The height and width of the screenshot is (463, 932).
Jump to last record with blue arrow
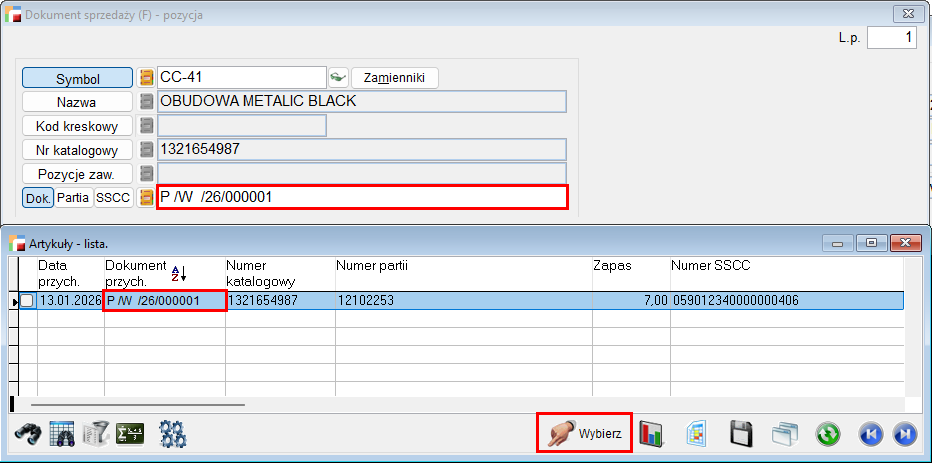[905, 434]
